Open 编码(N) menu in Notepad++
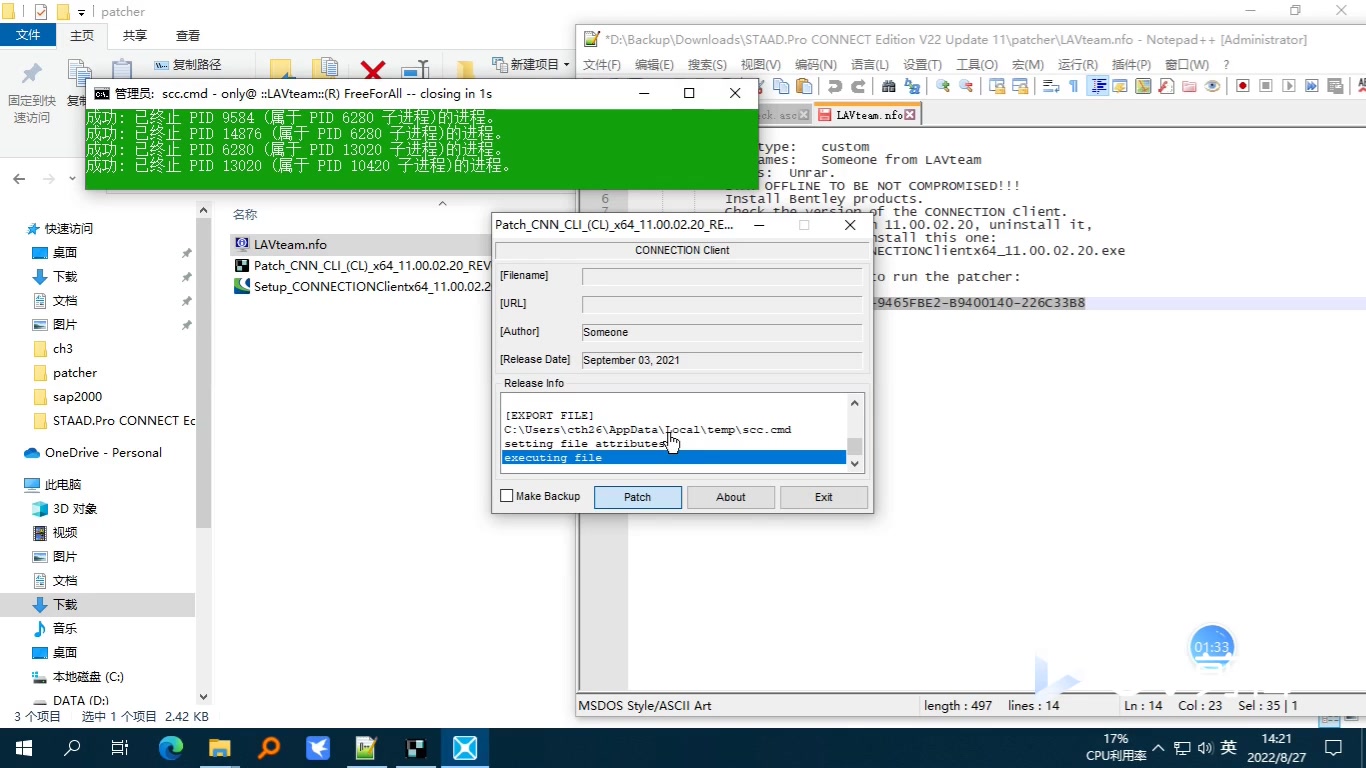1366x768 pixels. [x=815, y=64]
